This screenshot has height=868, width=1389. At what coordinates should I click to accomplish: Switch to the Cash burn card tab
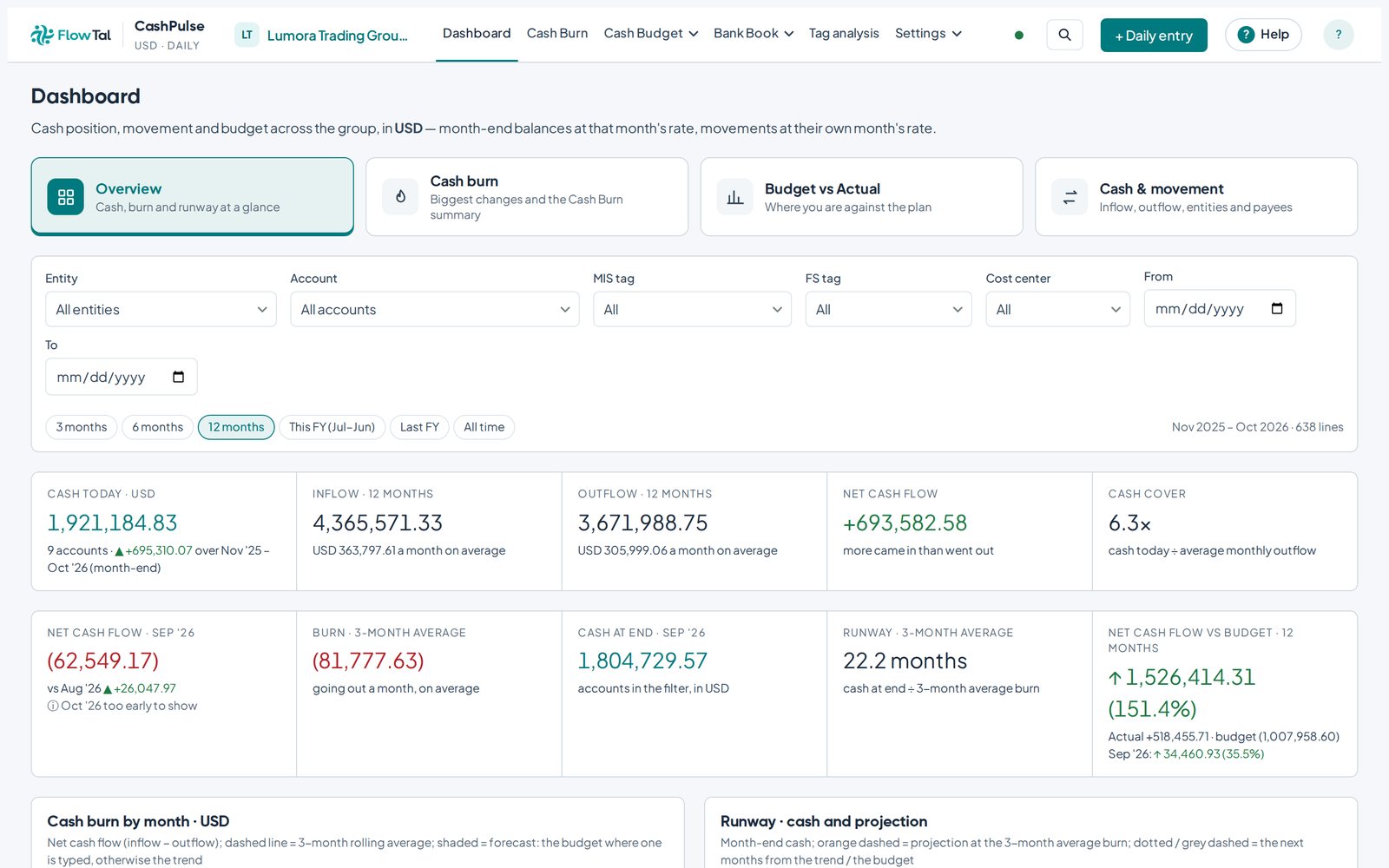pos(527,196)
